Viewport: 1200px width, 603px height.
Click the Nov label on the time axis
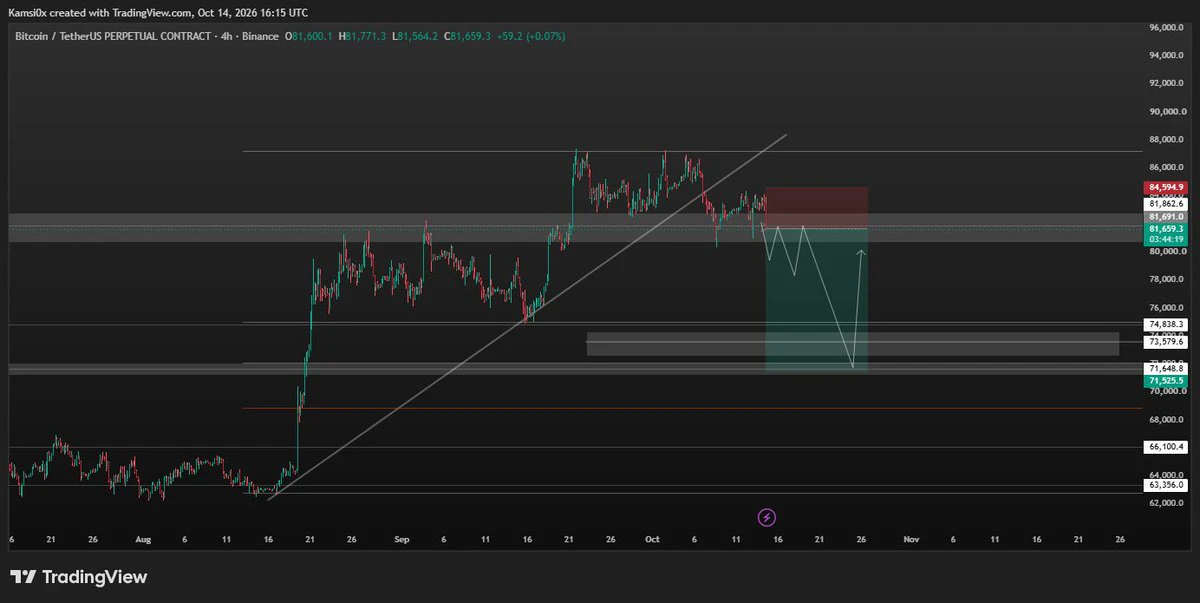point(911,539)
